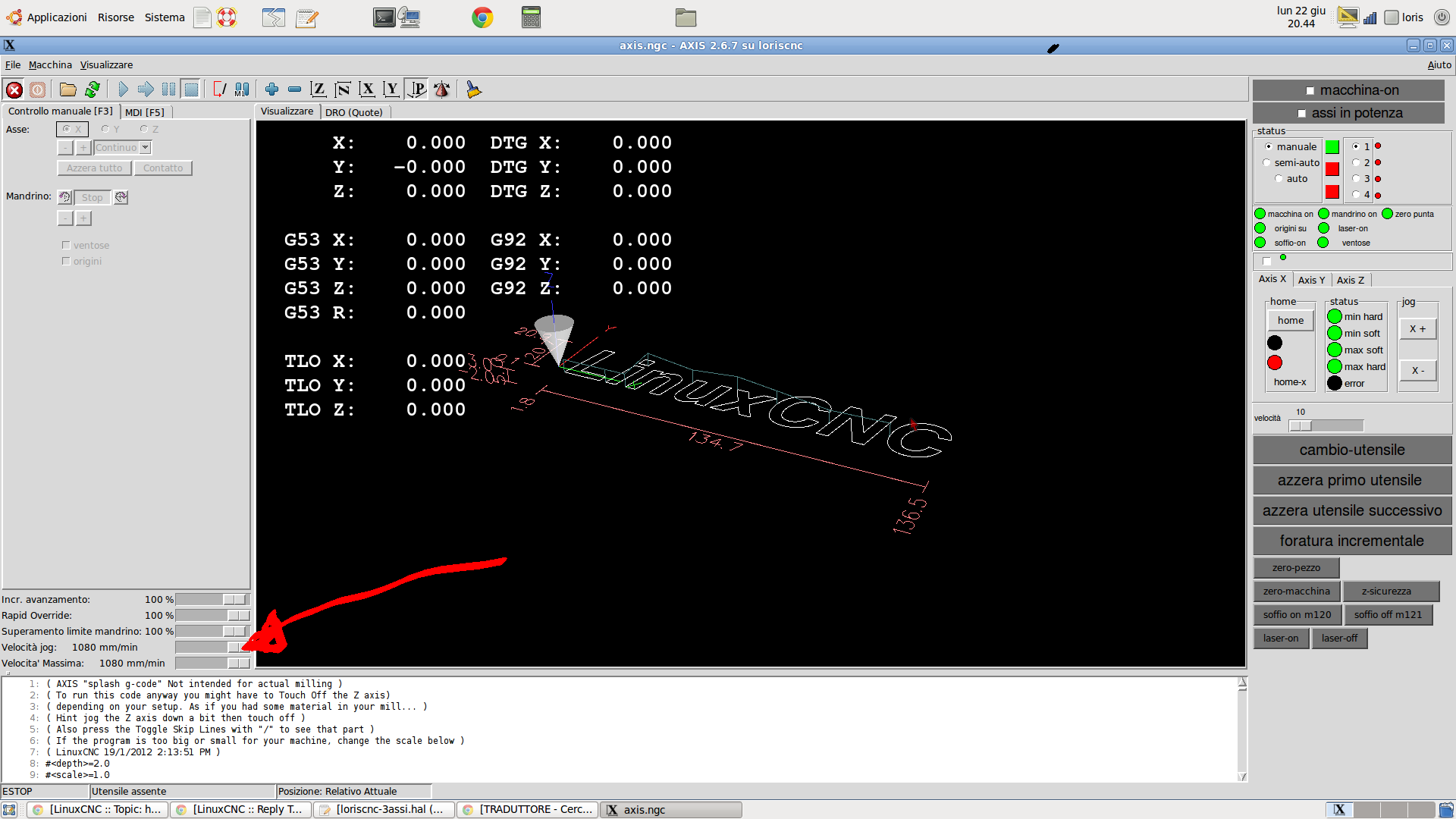1456x819 pixels.
Task: Click the soffio on m120 button
Action: pyautogui.click(x=1297, y=615)
